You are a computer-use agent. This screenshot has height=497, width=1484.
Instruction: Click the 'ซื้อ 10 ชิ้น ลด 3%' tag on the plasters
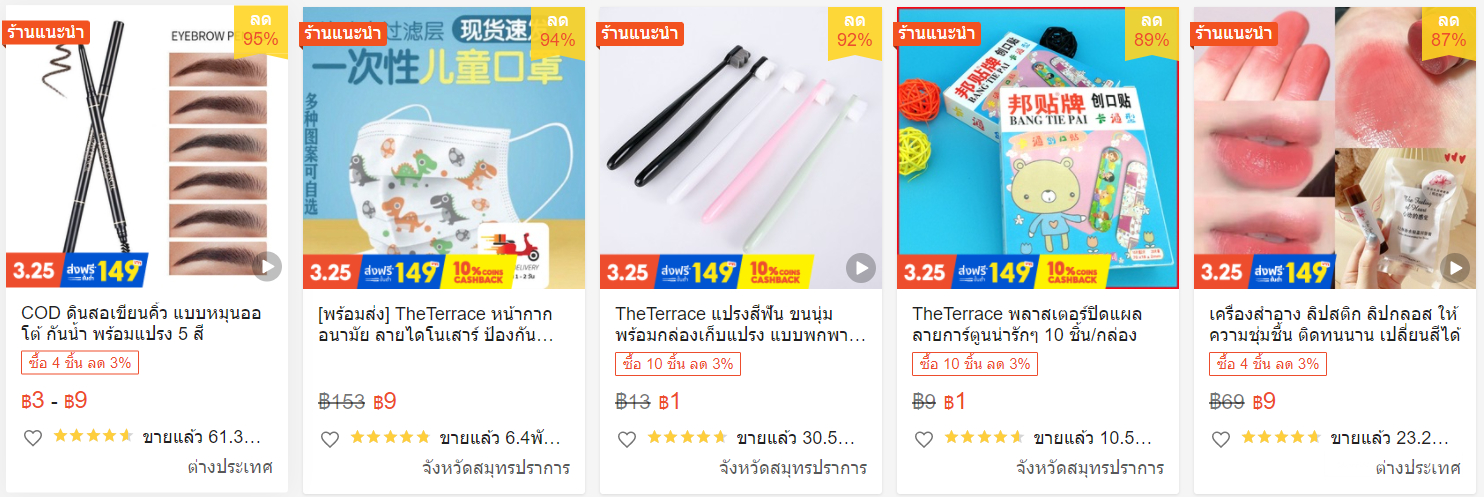[975, 363]
